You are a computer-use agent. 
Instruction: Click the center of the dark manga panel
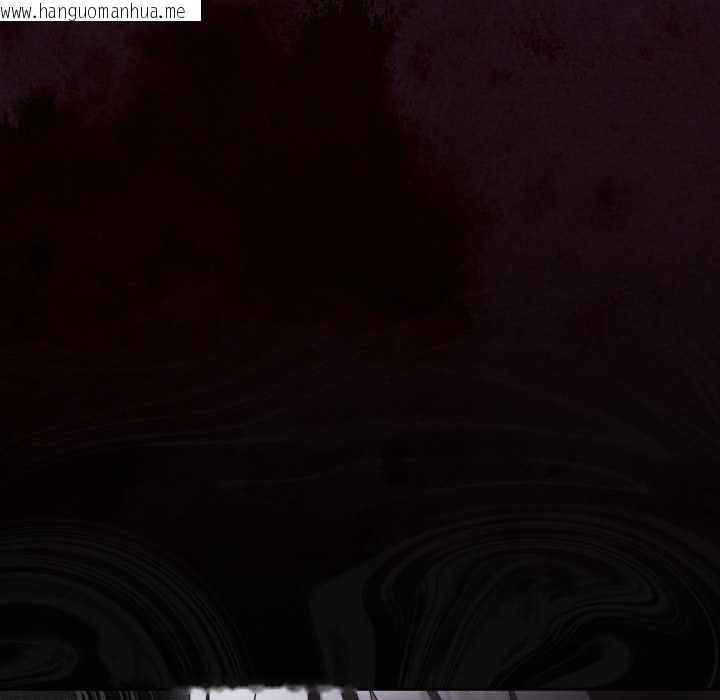360,350
